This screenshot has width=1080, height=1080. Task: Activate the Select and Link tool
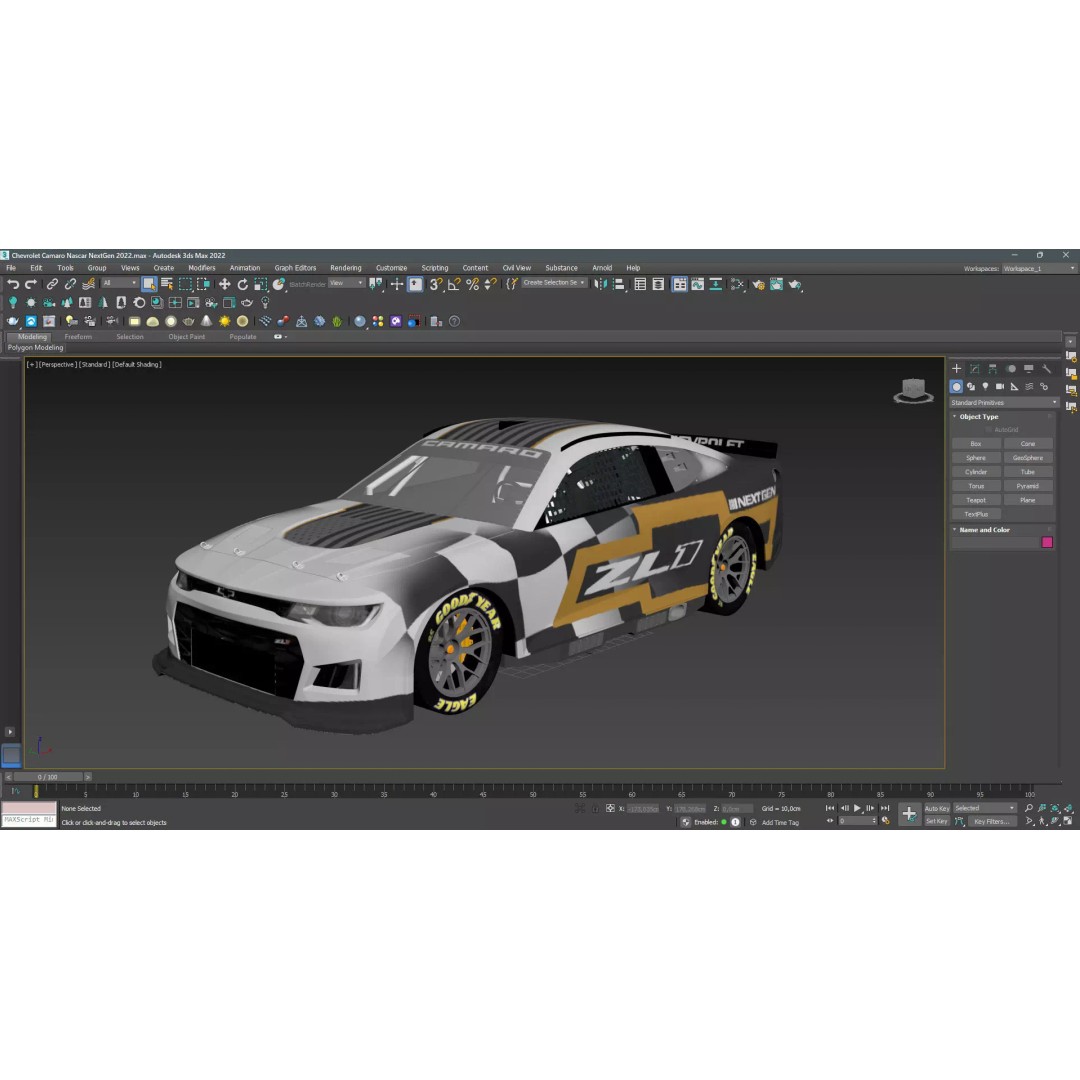coord(52,284)
